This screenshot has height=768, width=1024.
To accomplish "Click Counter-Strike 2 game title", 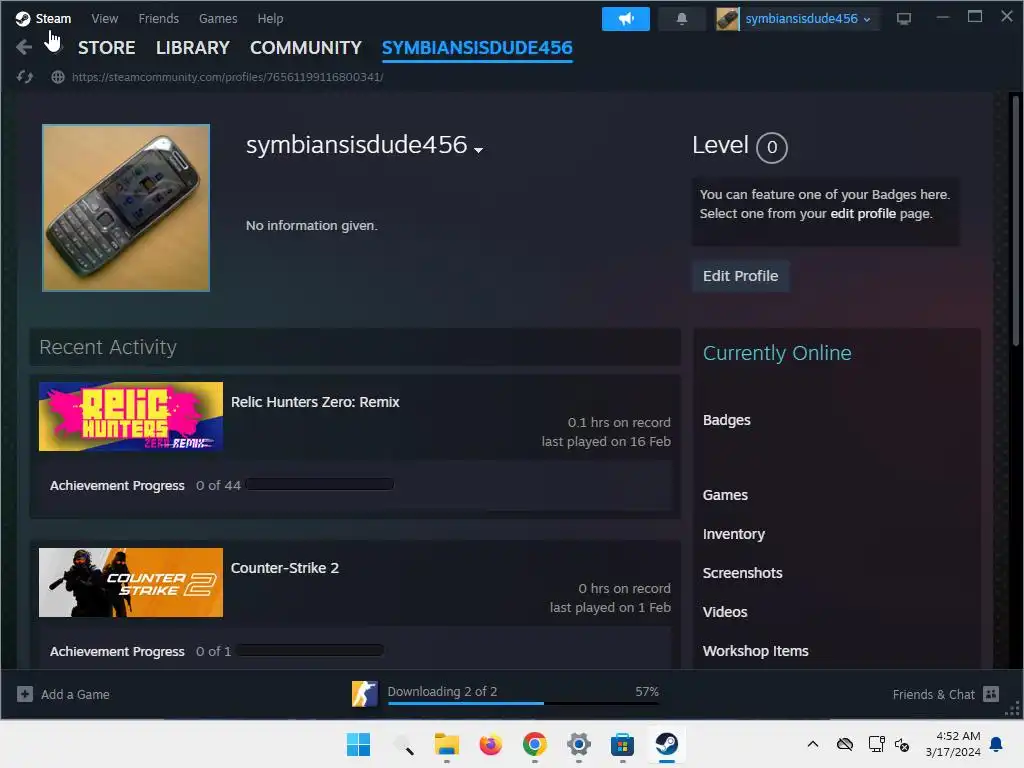I will [x=285, y=568].
